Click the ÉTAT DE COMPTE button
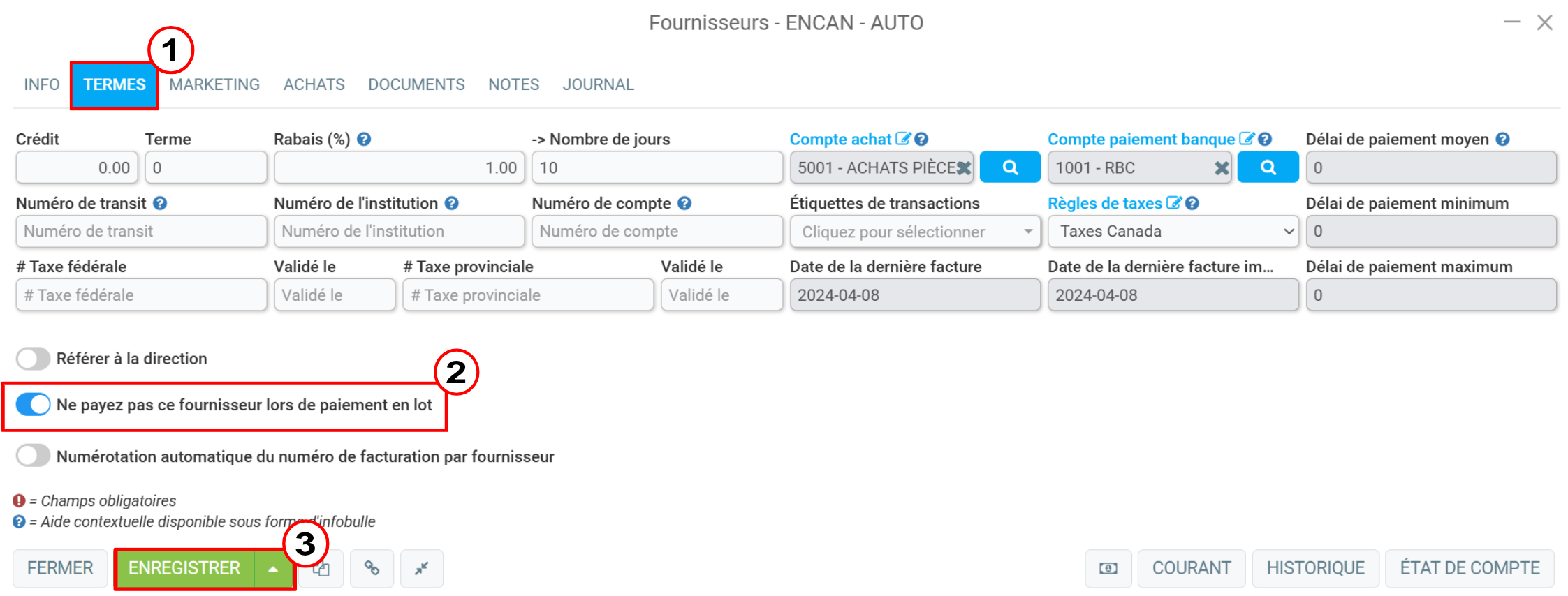 [x=1470, y=568]
